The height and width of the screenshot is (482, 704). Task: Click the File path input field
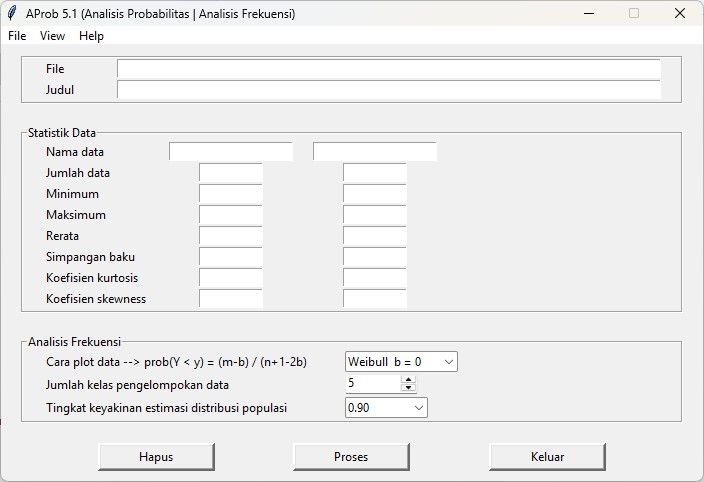[x=388, y=69]
